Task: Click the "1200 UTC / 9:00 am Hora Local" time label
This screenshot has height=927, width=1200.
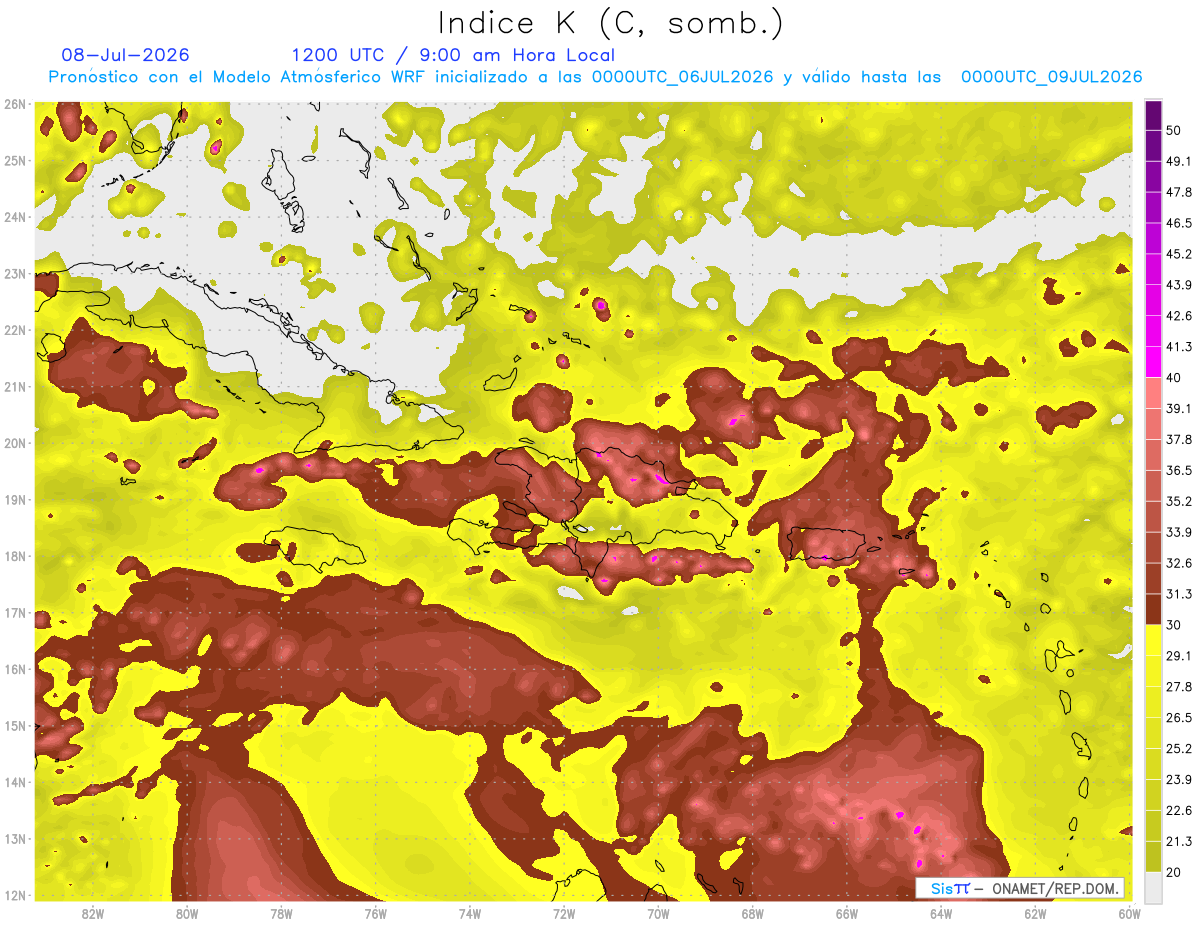Action: (x=453, y=56)
